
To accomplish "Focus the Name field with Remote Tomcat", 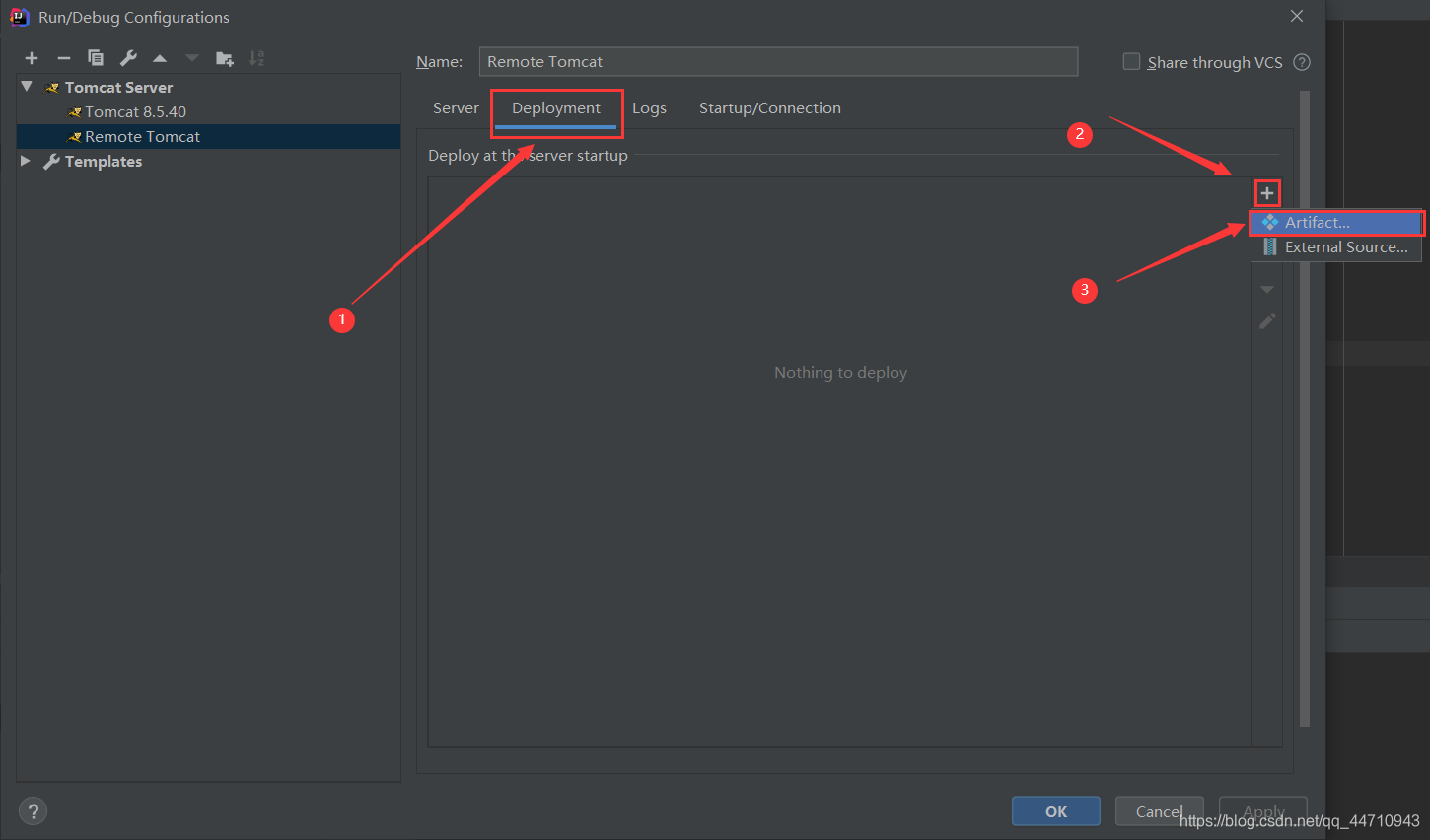I will coord(778,61).
